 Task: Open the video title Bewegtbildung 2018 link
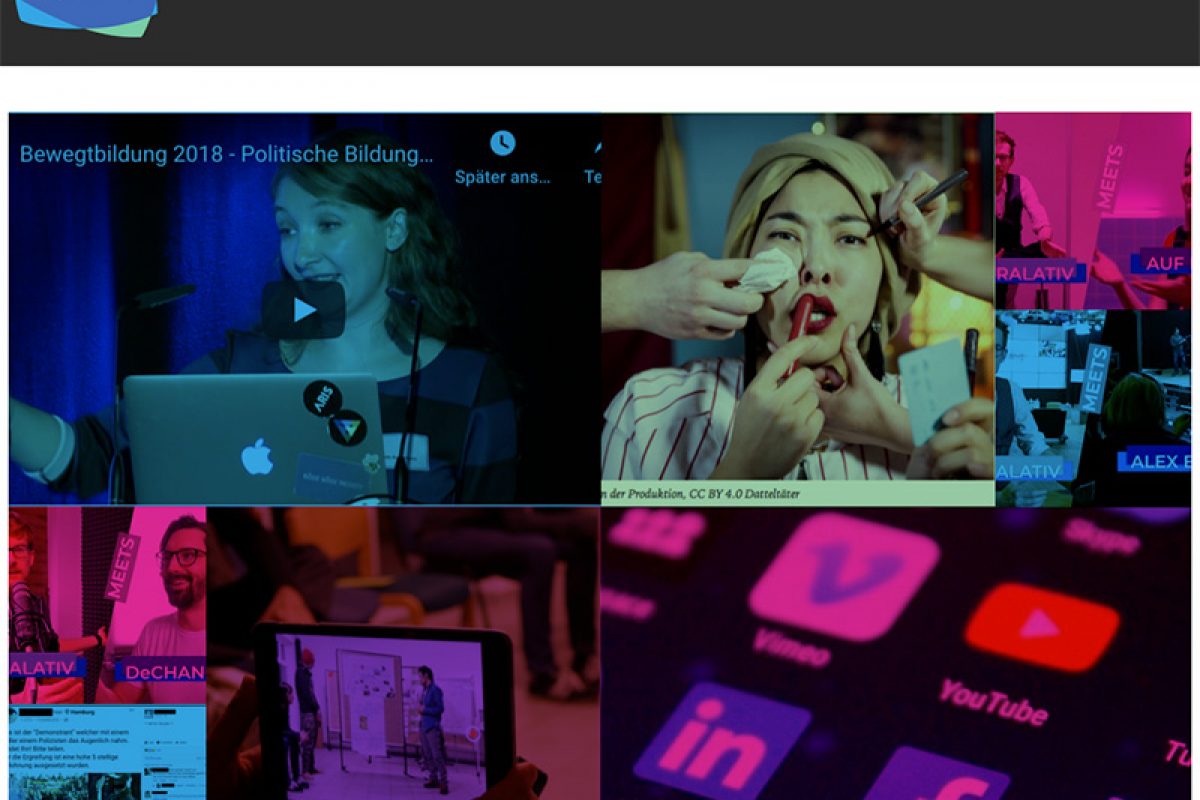click(x=227, y=155)
